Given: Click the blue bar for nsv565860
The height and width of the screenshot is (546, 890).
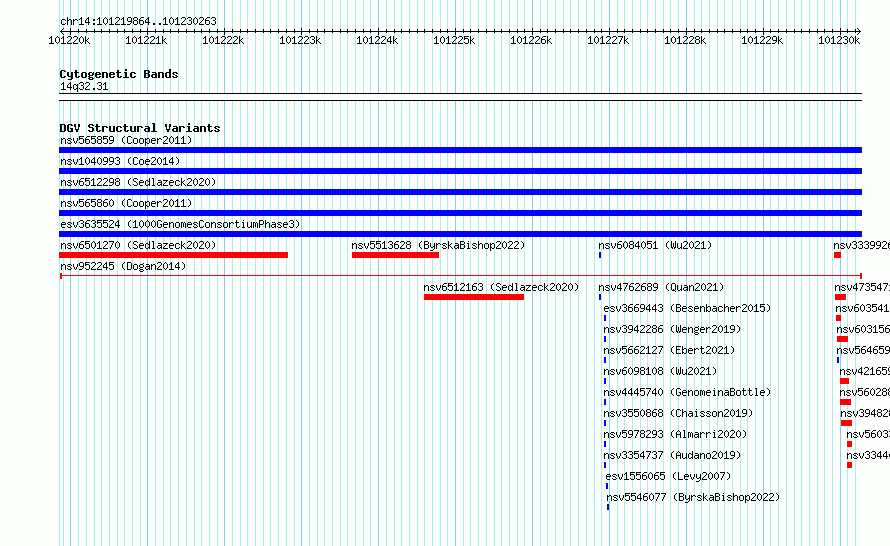Looking at the screenshot, I should pos(460,213).
